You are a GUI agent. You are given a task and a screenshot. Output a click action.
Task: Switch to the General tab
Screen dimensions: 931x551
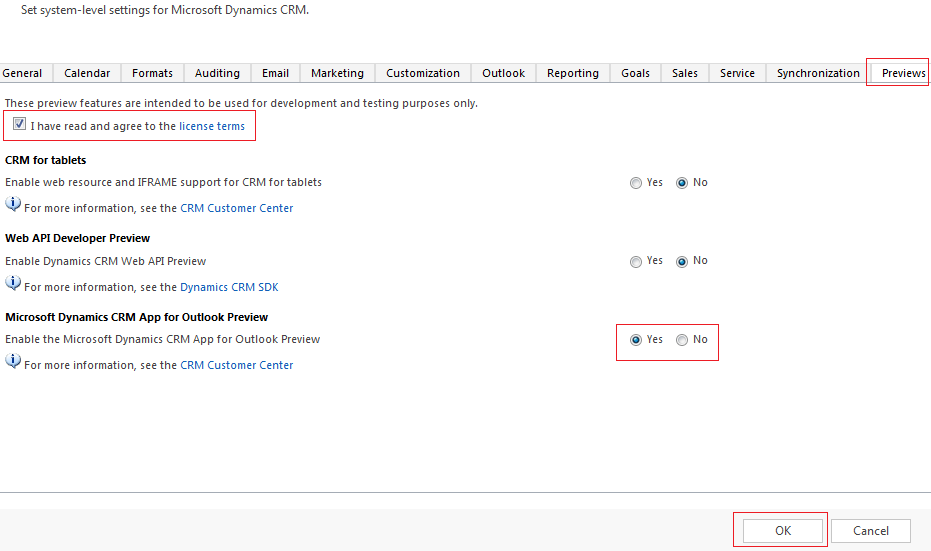[x=26, y=73]
